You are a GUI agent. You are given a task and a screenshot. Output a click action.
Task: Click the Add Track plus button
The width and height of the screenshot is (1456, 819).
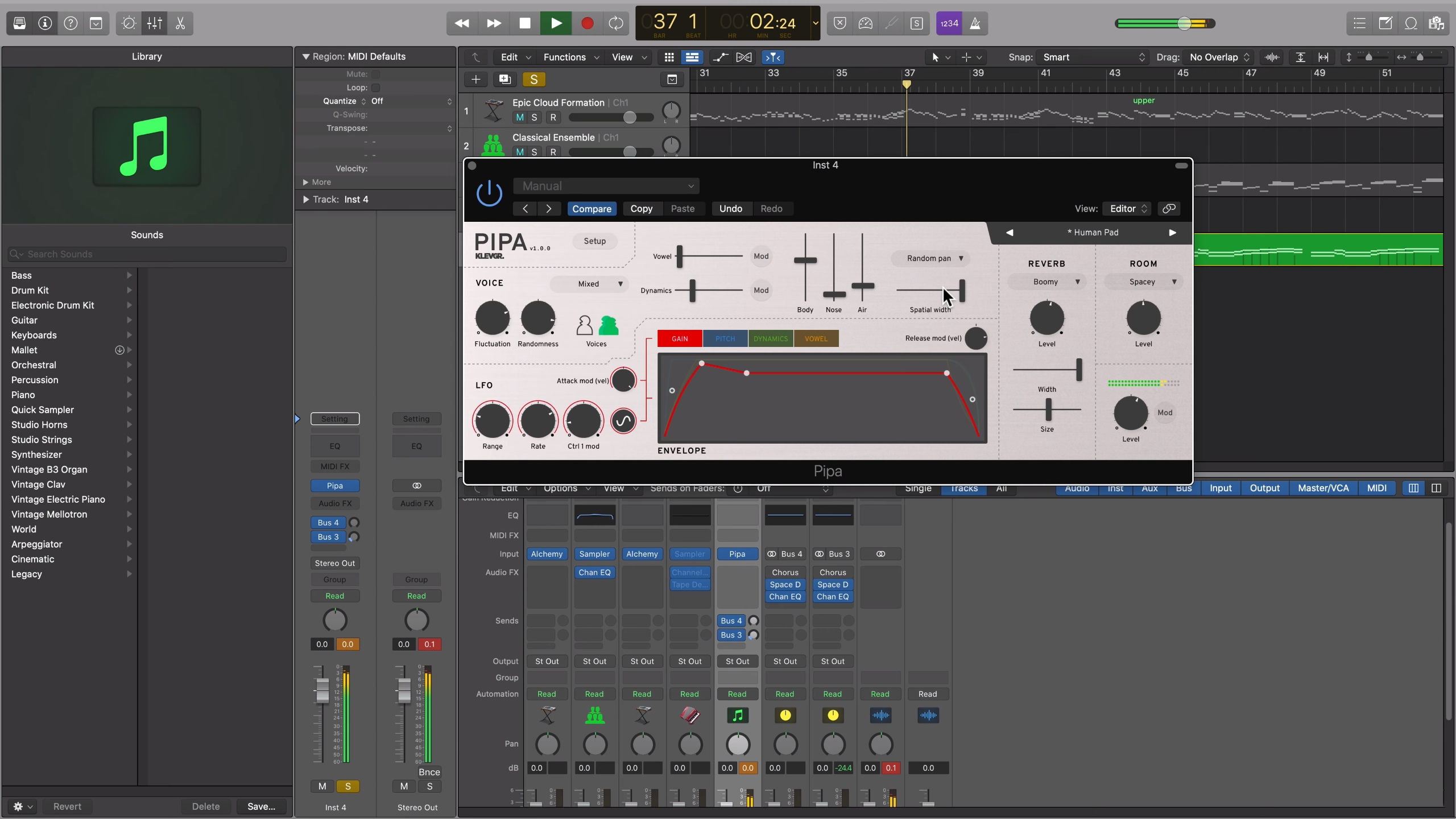pyautogui.click(x=476, y=80)
